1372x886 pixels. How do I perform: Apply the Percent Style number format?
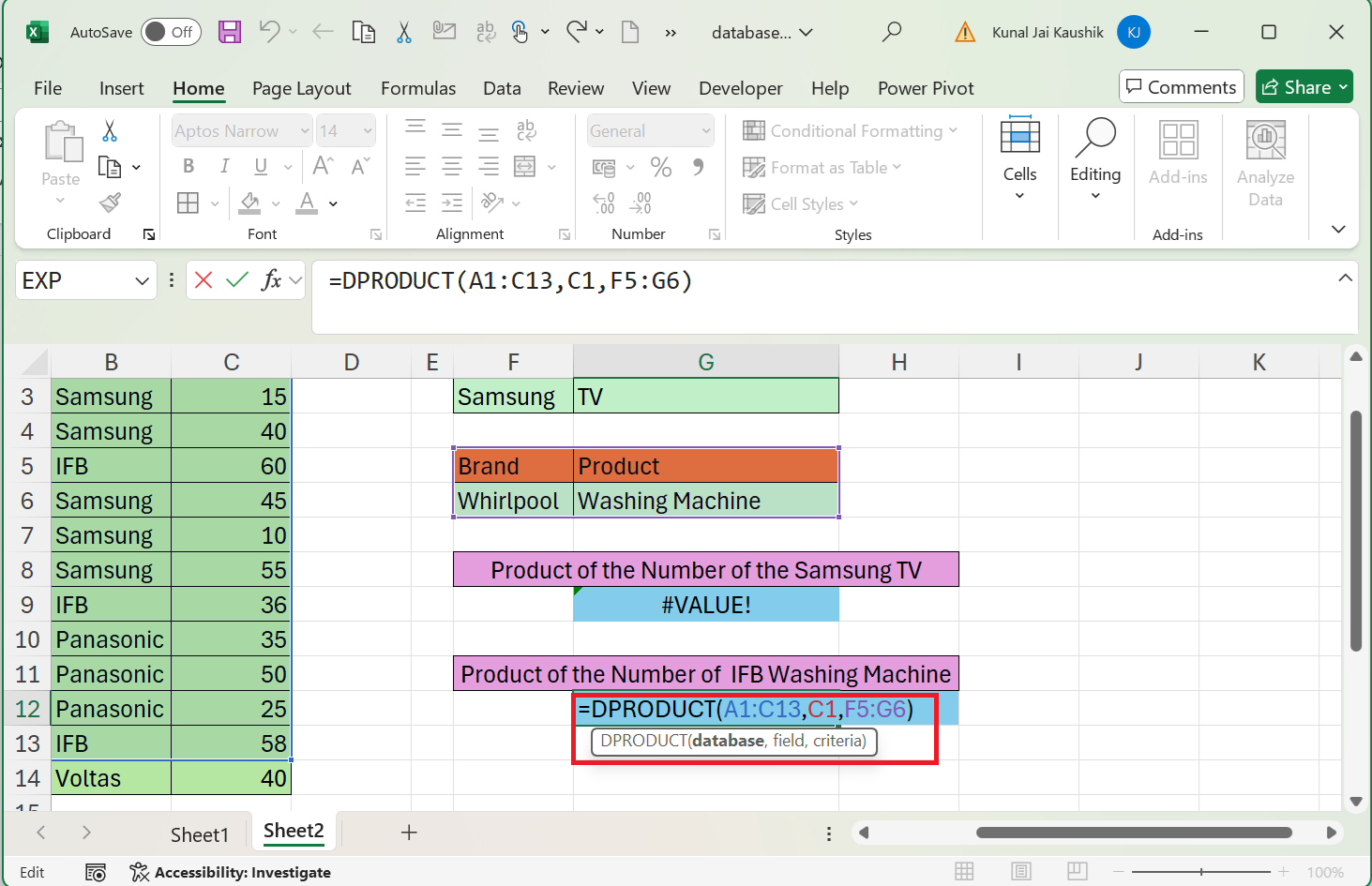click(661, 166)
